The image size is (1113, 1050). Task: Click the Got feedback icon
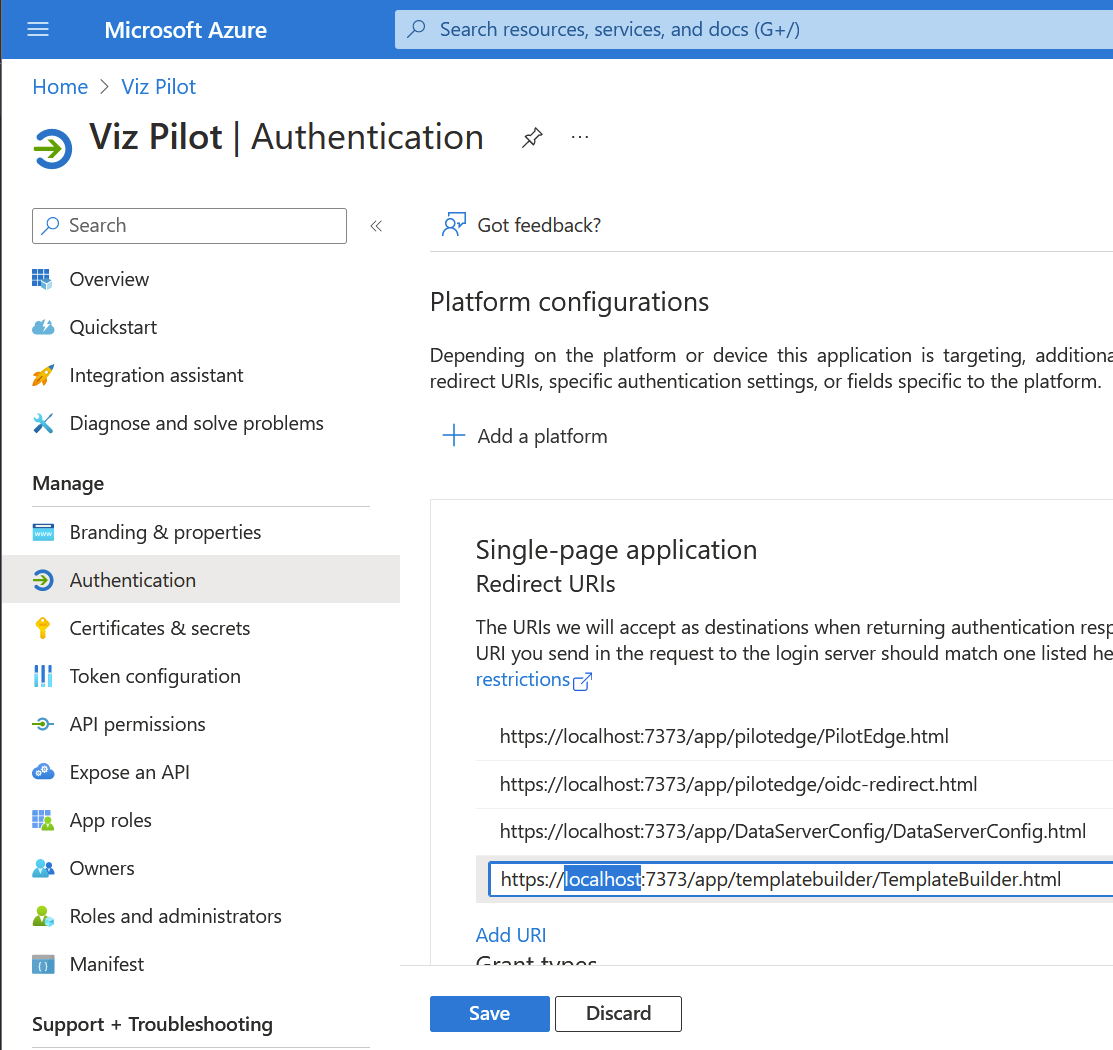(454, 225)
